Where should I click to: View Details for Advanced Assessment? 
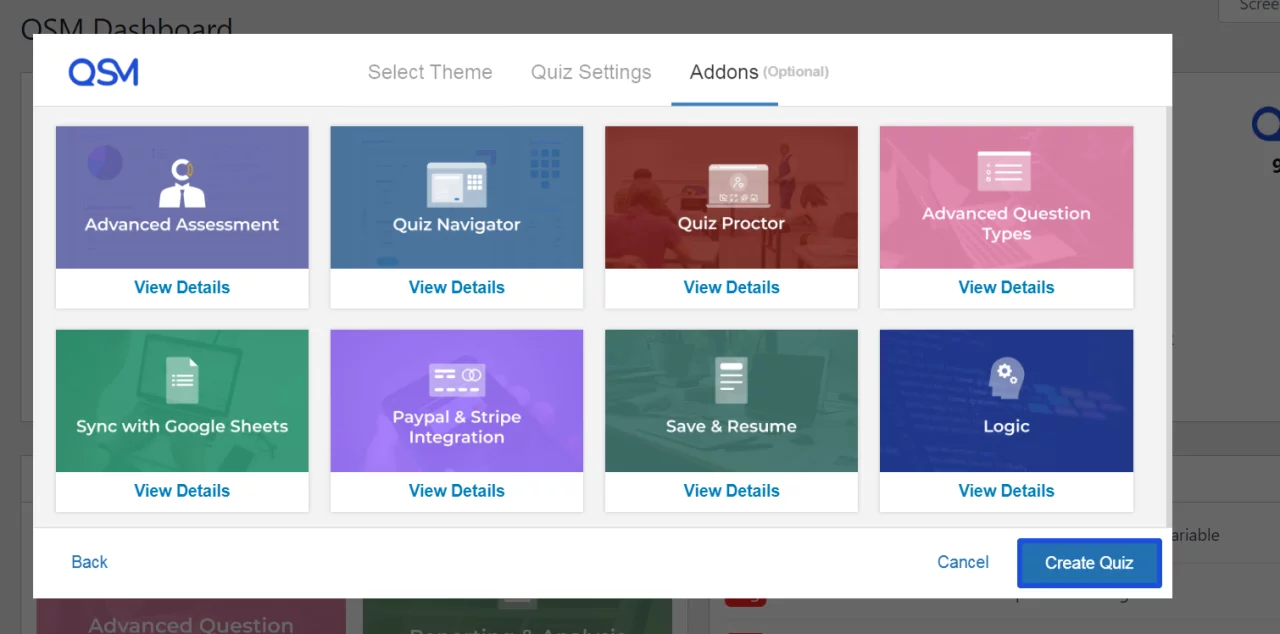pos(182,287)
